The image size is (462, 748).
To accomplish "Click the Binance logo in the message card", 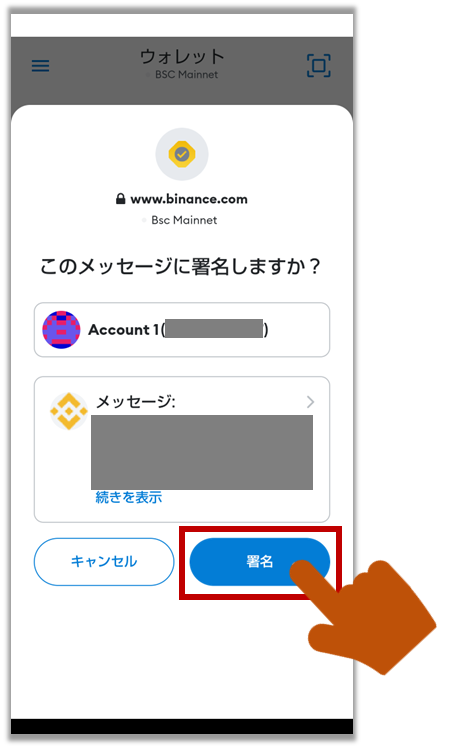I will tap(69, 411).
